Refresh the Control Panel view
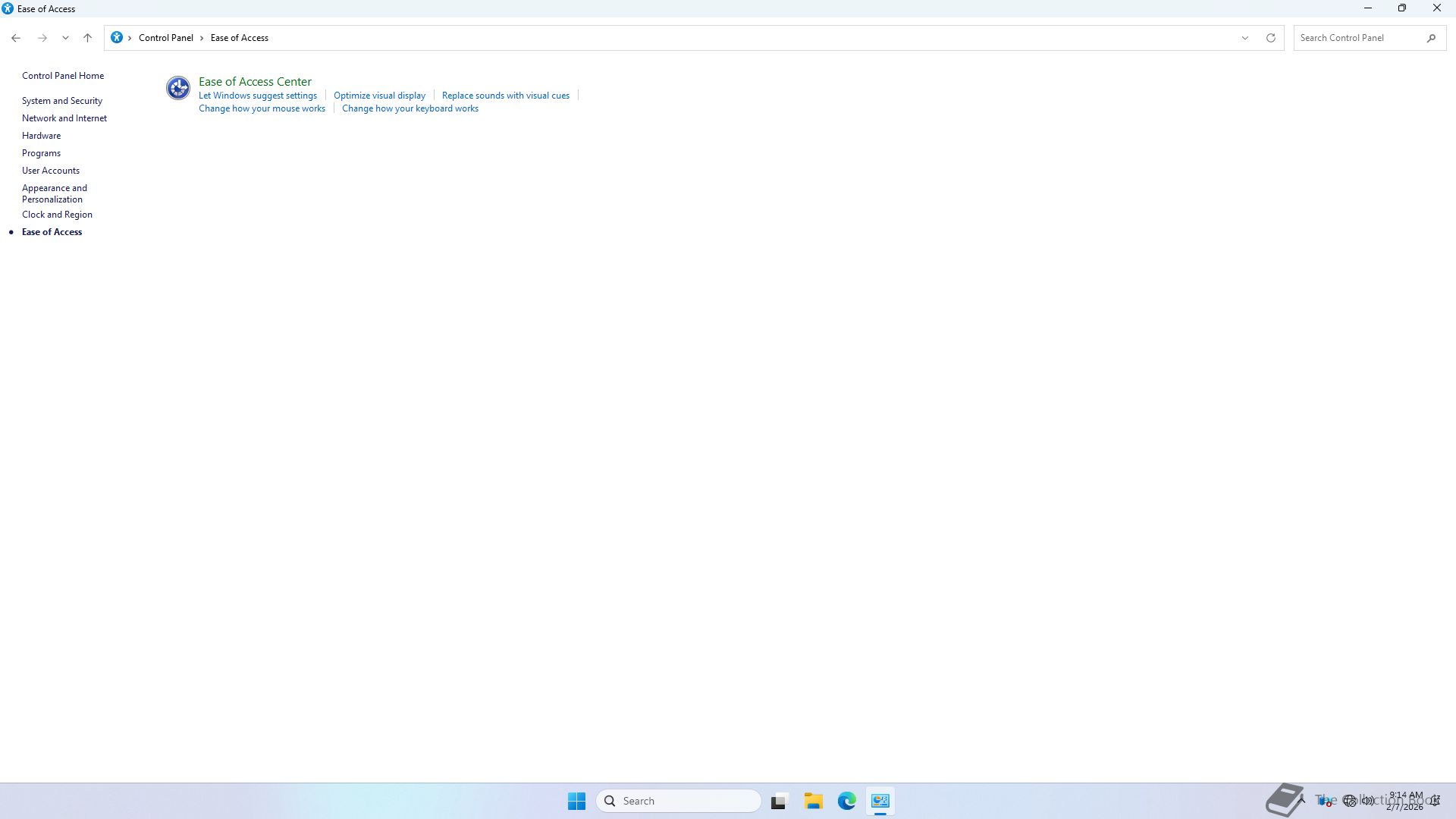This screenshot has width=1456, height=819. (1271, 38)
